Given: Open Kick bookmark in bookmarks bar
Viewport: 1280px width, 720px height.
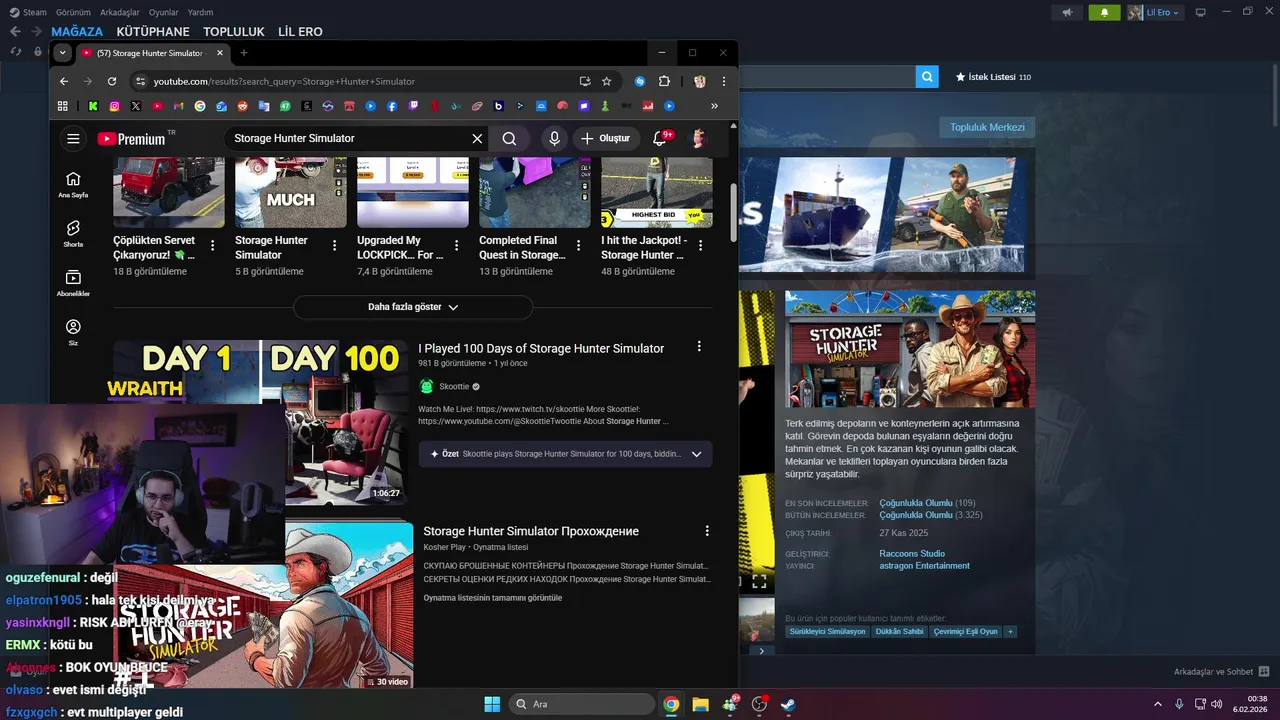Looking at the screenshot, I should click(x=93, y=106).
